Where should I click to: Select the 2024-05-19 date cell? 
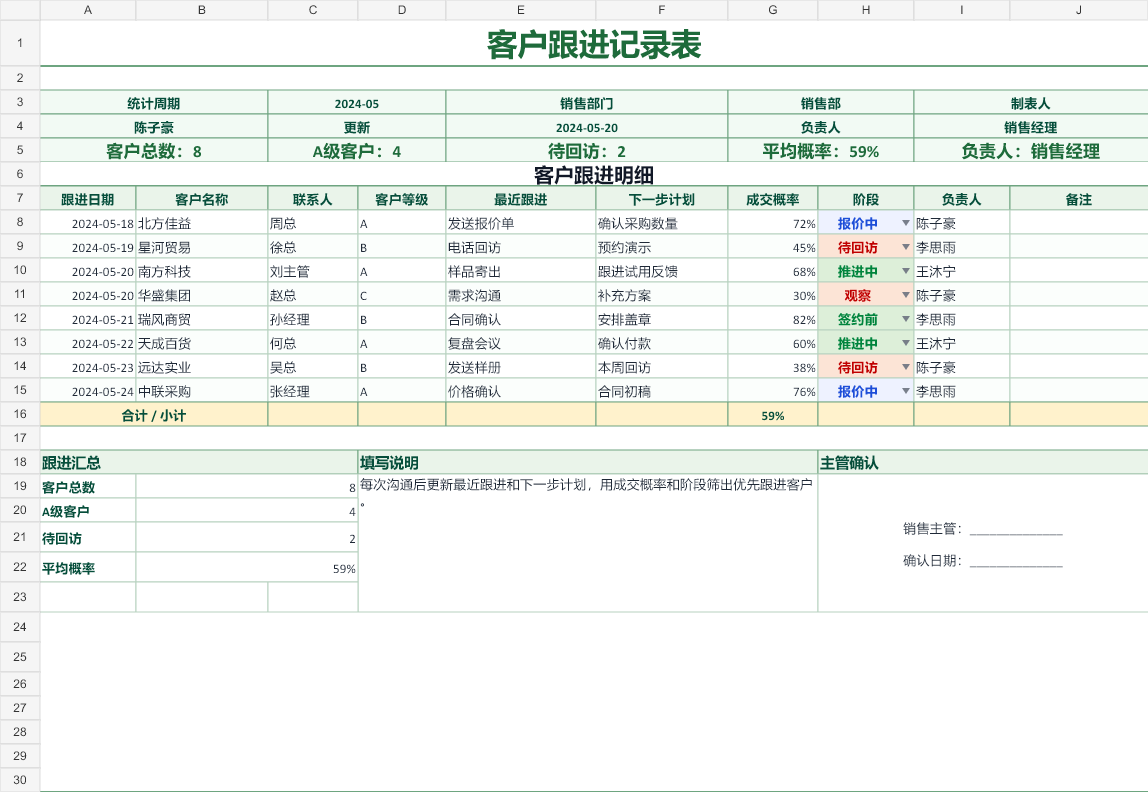pos(88,247)
